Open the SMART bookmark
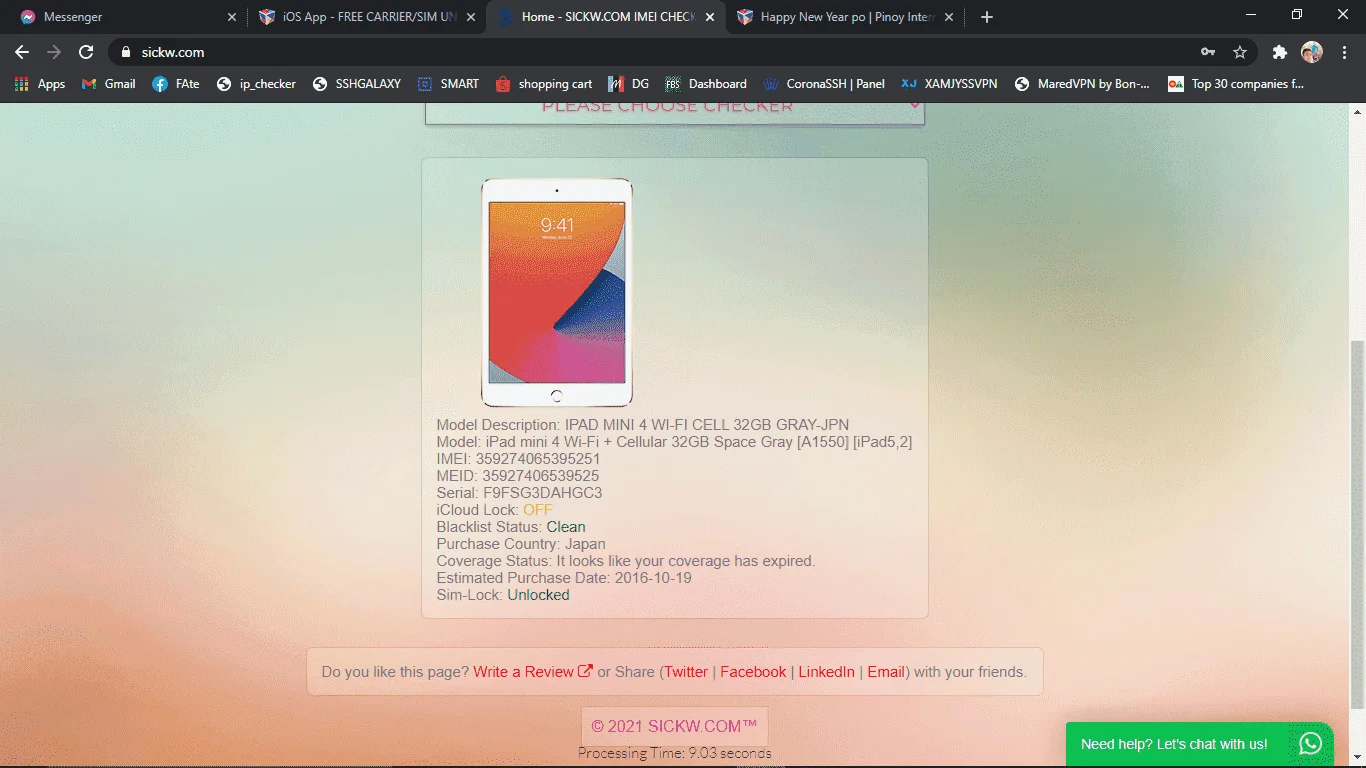The width and height of the screenshot is (1366, 768). tap(448, 84)
